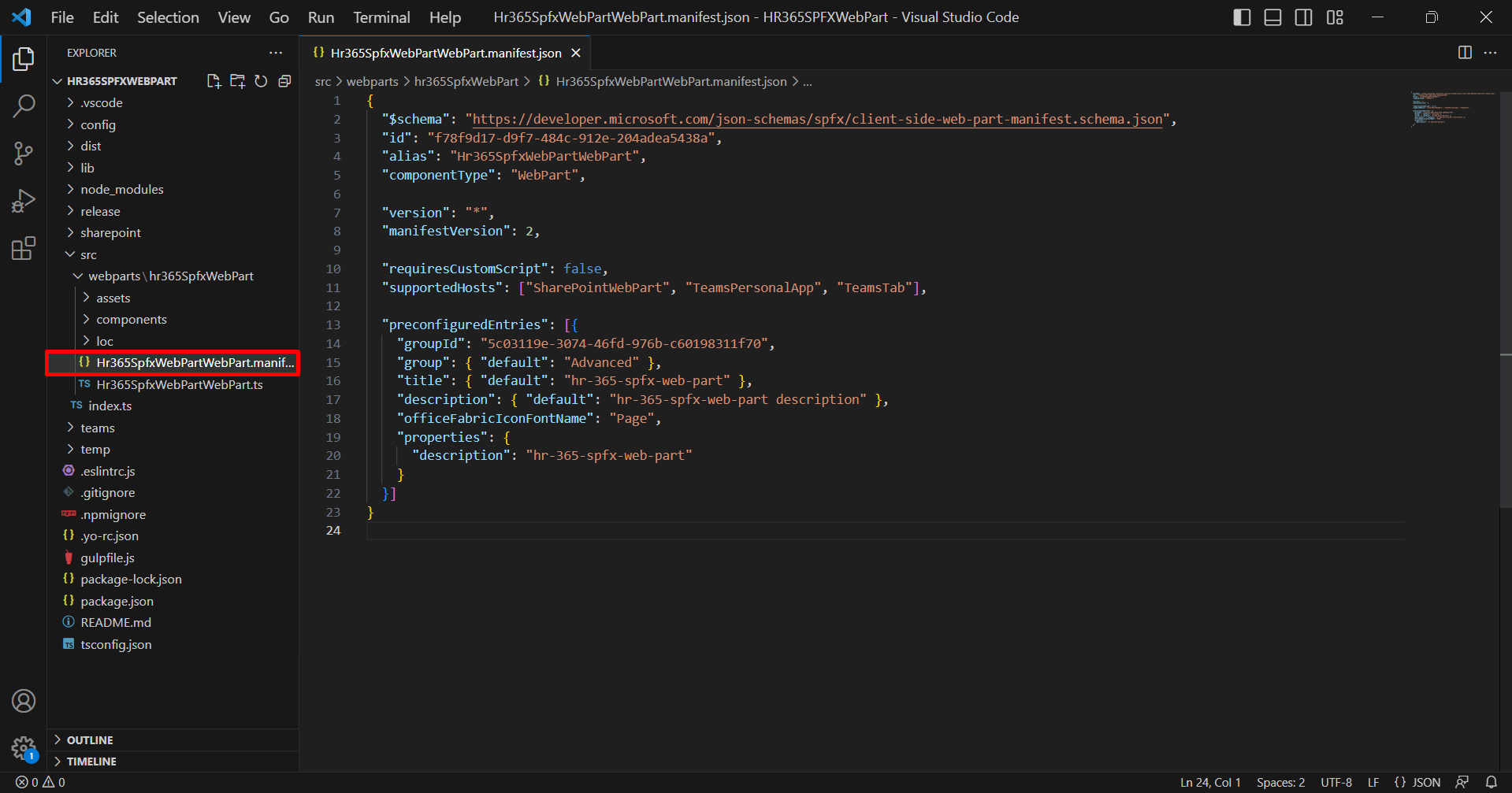The height and width of the screenshot is (793, 1512).
Task: Close the manifest.json editor tab
Action: tap(576, 53)
